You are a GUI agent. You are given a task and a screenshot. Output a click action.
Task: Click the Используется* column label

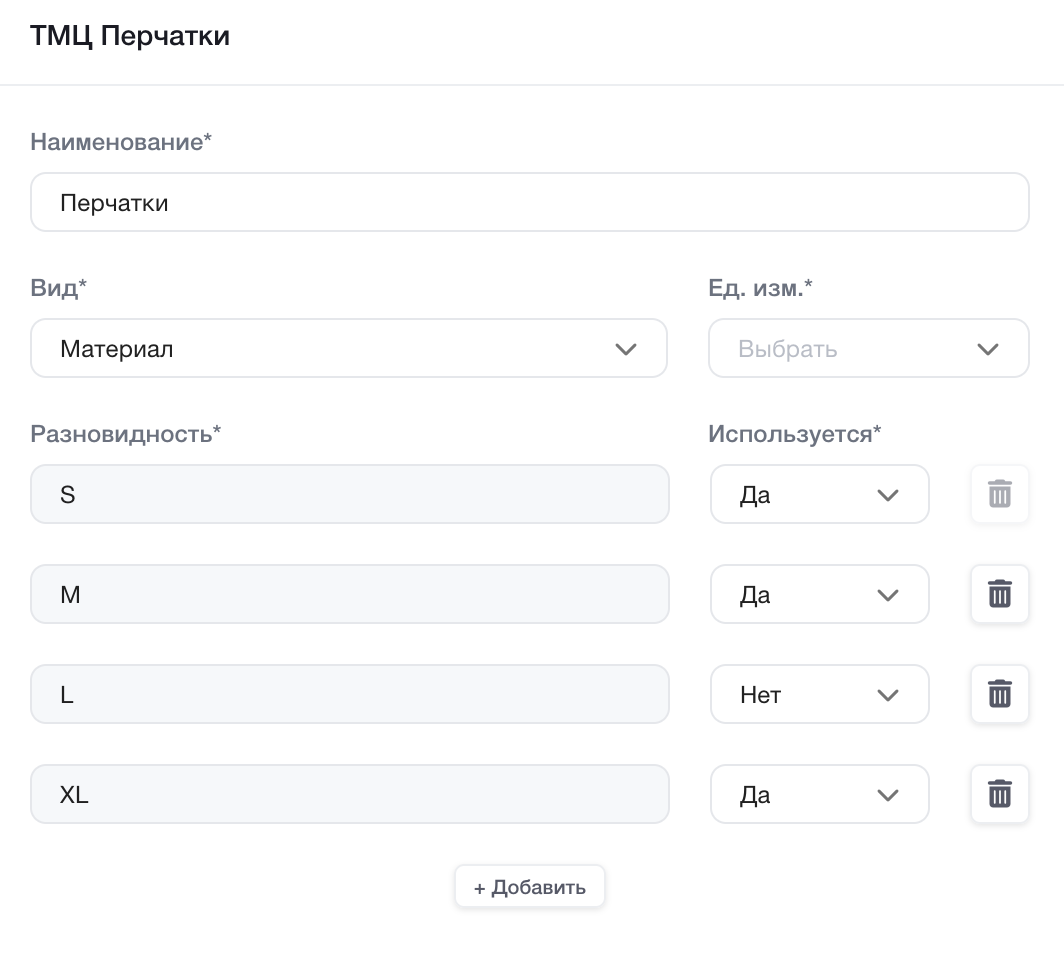click(795, 434)
